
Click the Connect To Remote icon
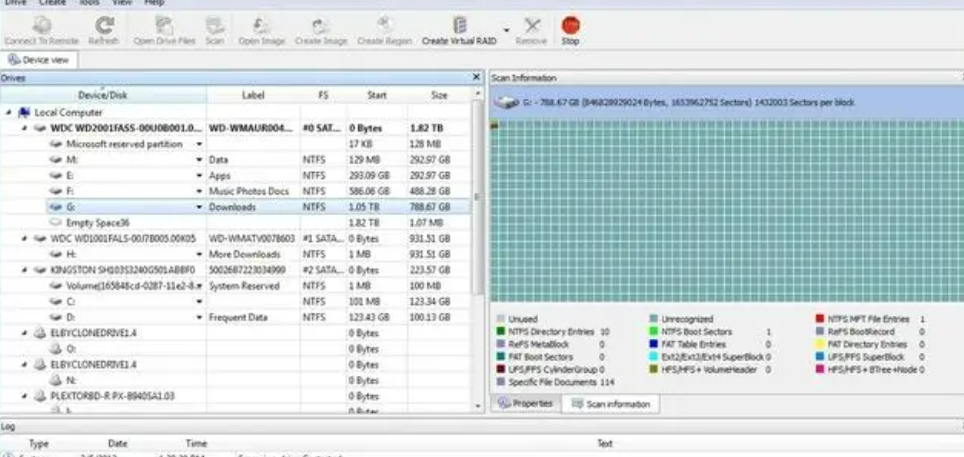[42, 26]
